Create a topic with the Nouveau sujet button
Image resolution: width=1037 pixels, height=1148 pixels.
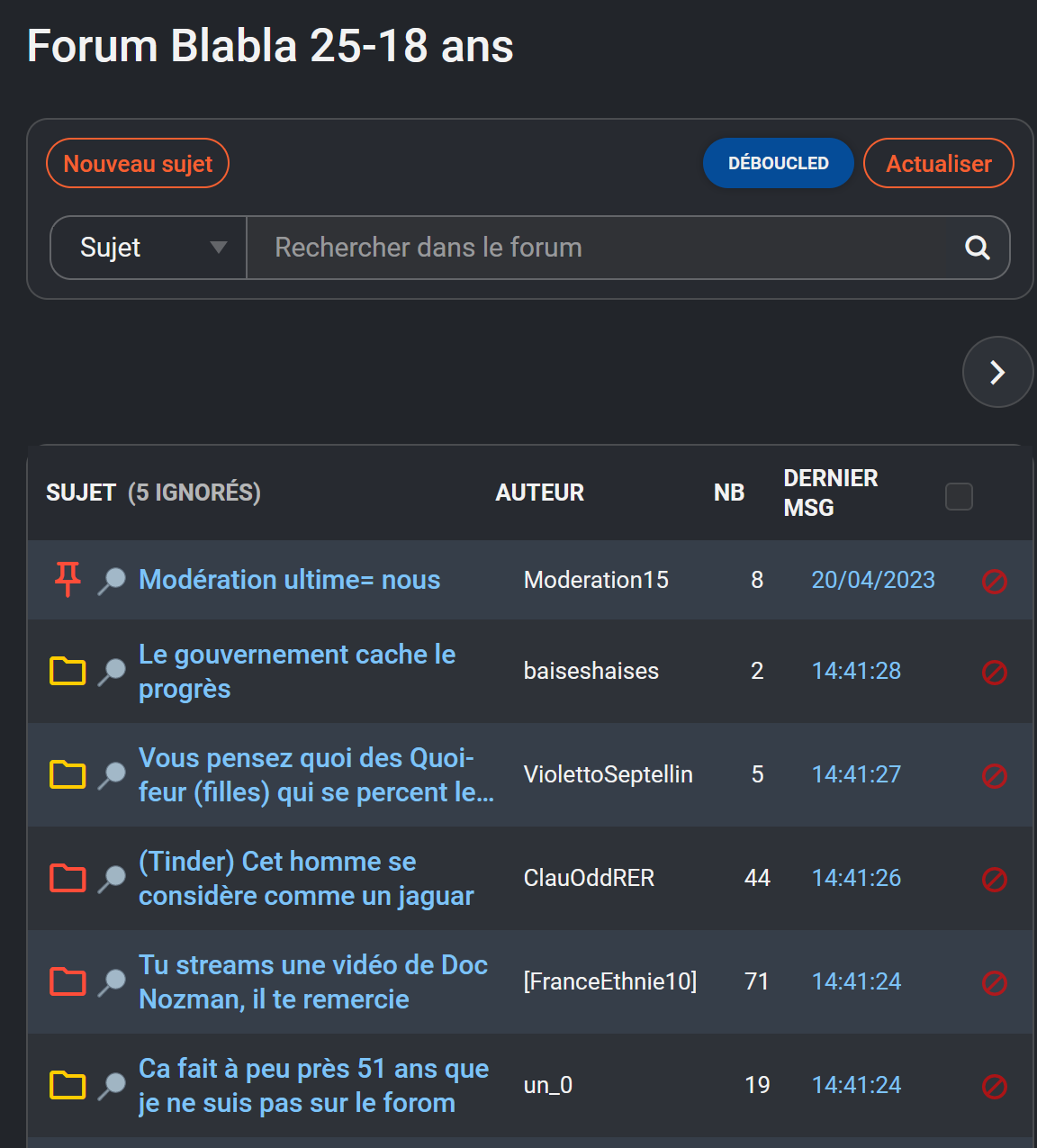point(138,163)
